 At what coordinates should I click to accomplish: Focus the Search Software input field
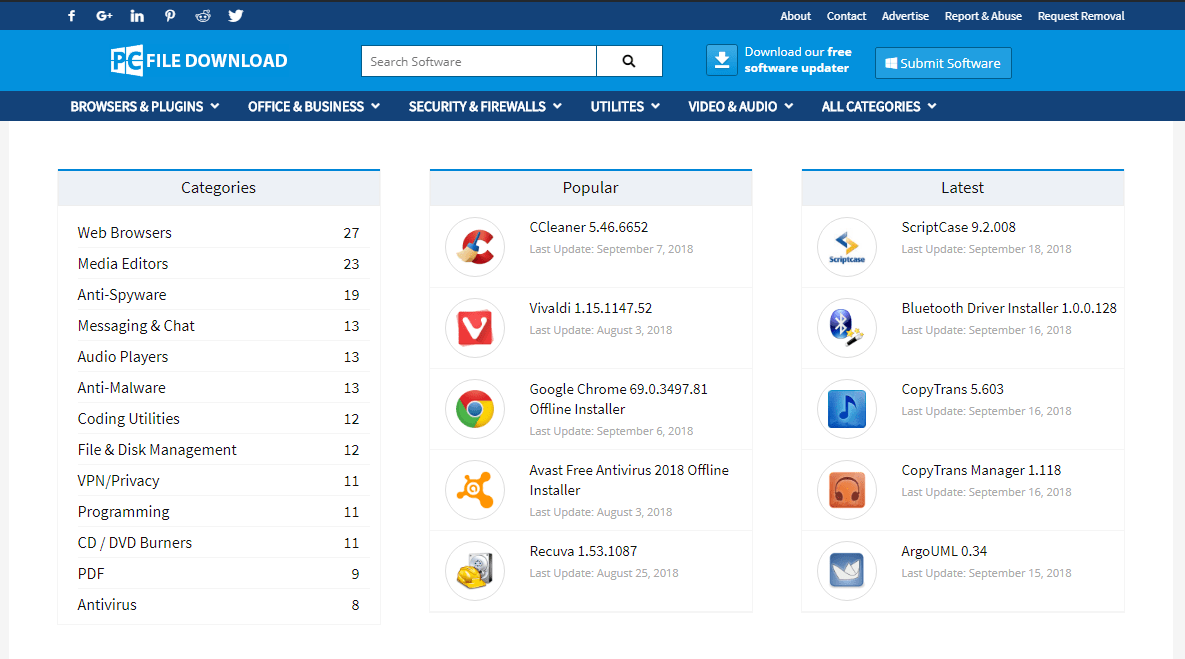pyautogui.click(x=479, y=61)
